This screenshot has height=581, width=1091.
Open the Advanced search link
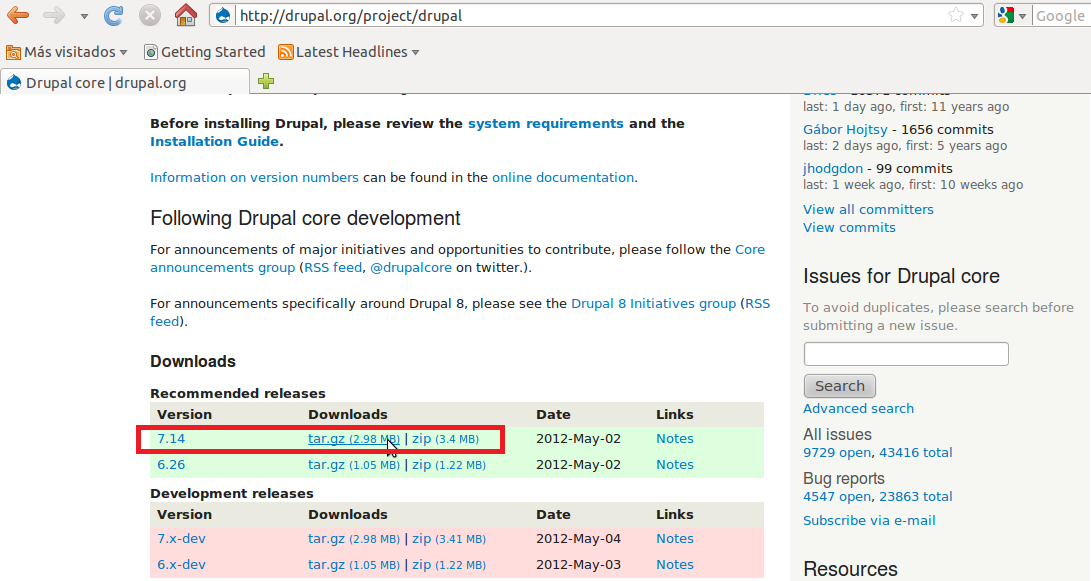pyautogui.click(x=858, y=408)
